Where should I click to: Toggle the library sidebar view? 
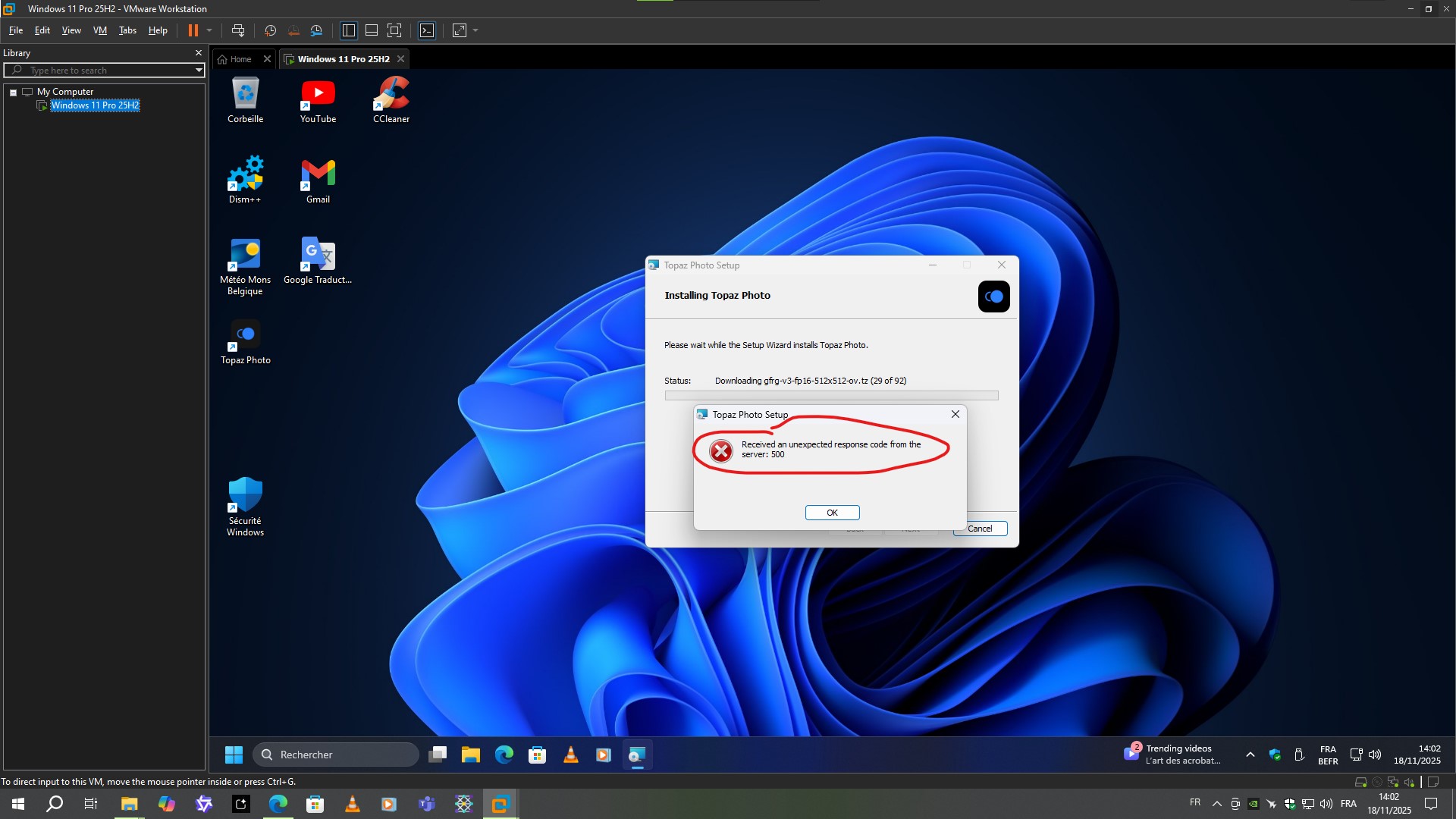pos(349,30)
